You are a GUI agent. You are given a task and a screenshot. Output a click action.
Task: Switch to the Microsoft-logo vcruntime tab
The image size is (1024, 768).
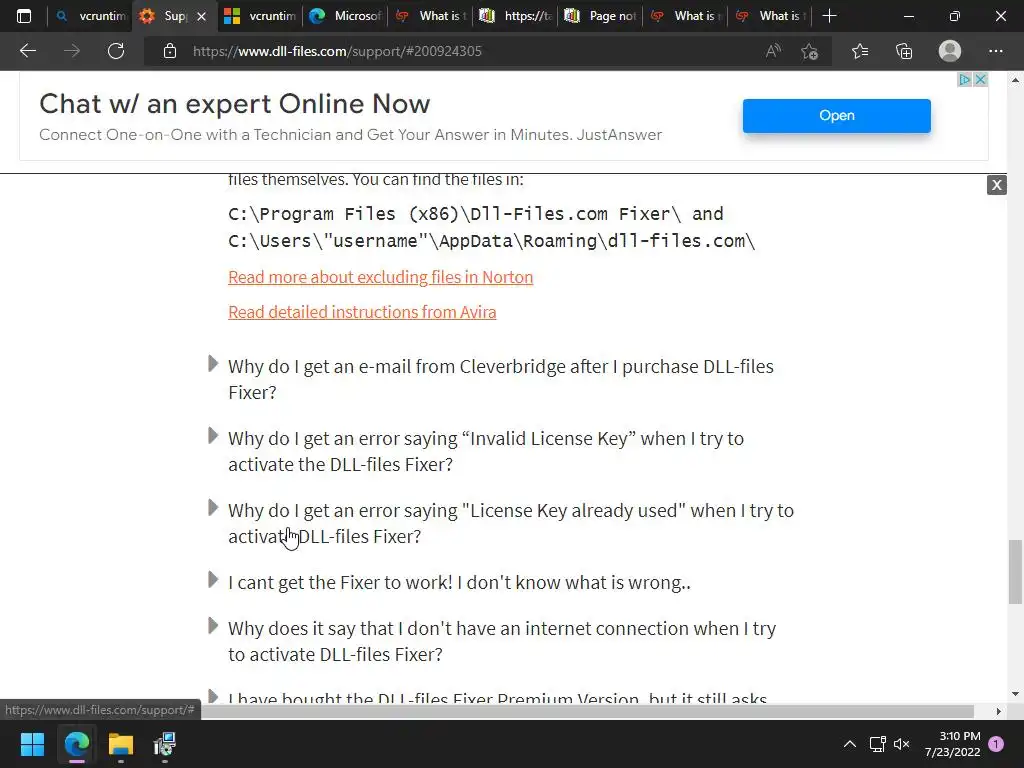(259, 16)
